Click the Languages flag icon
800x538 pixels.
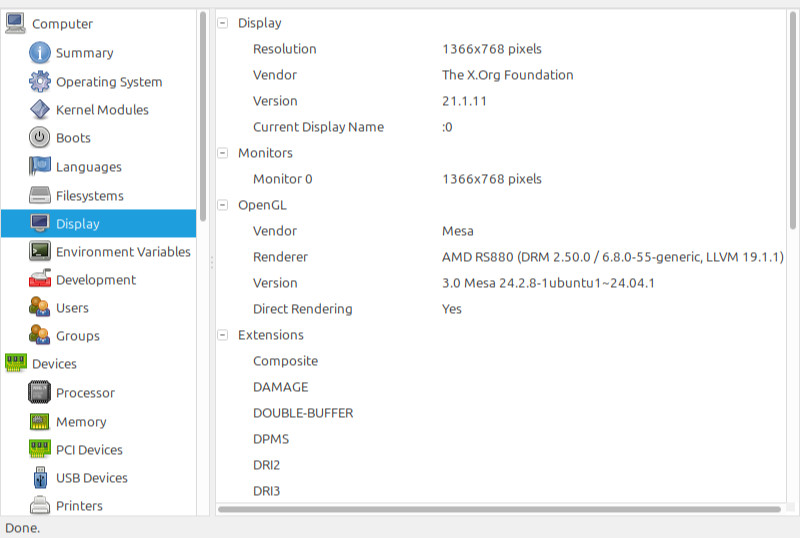40,166
